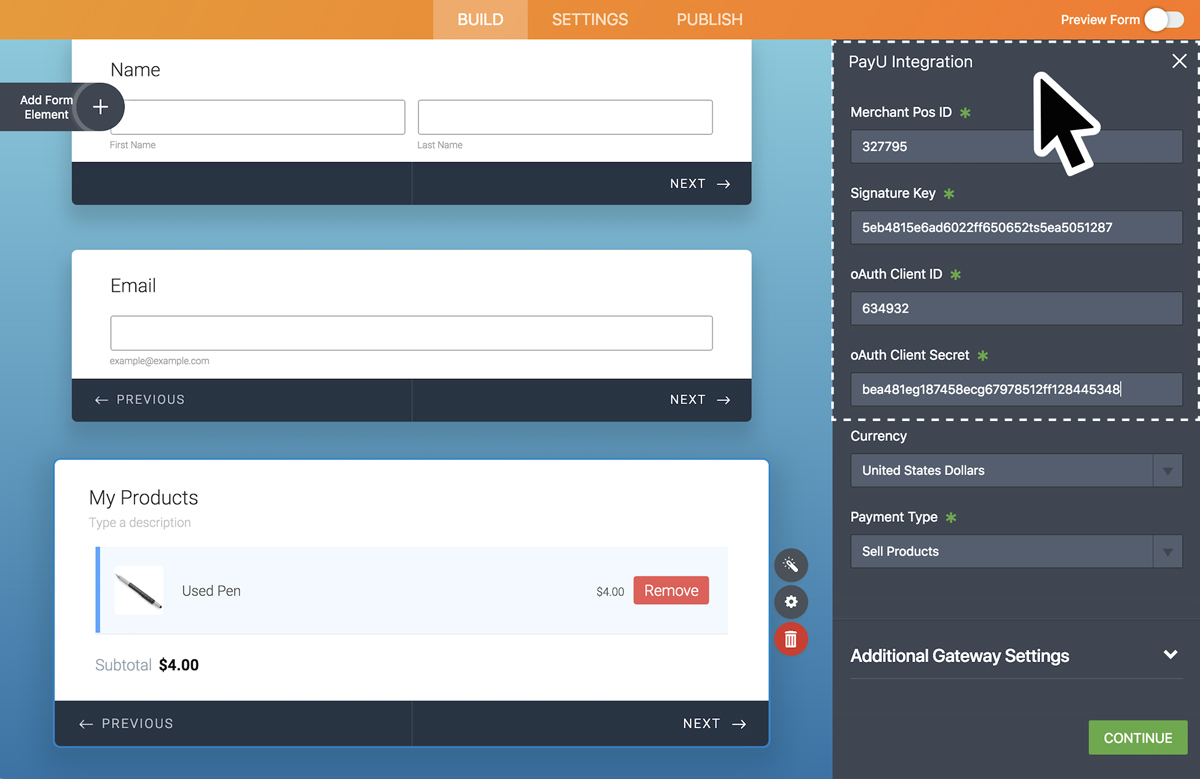Image resolution: width=1200 pixels, height=779 pixels.
Task: Edit the oAuth Client Secret field
Action: click(x=1016, y=389)
